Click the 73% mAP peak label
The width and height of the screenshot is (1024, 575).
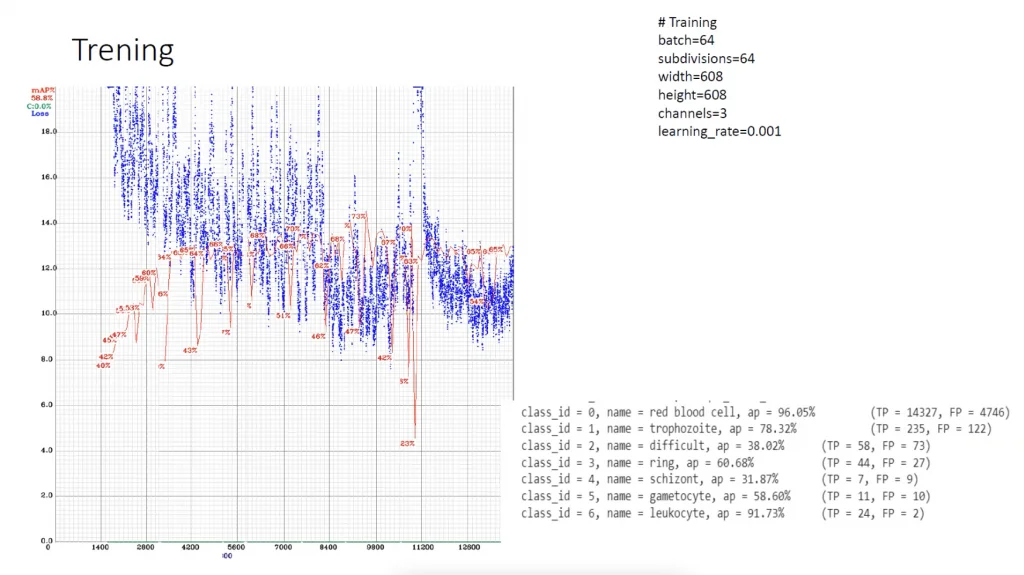coord(359,216)
